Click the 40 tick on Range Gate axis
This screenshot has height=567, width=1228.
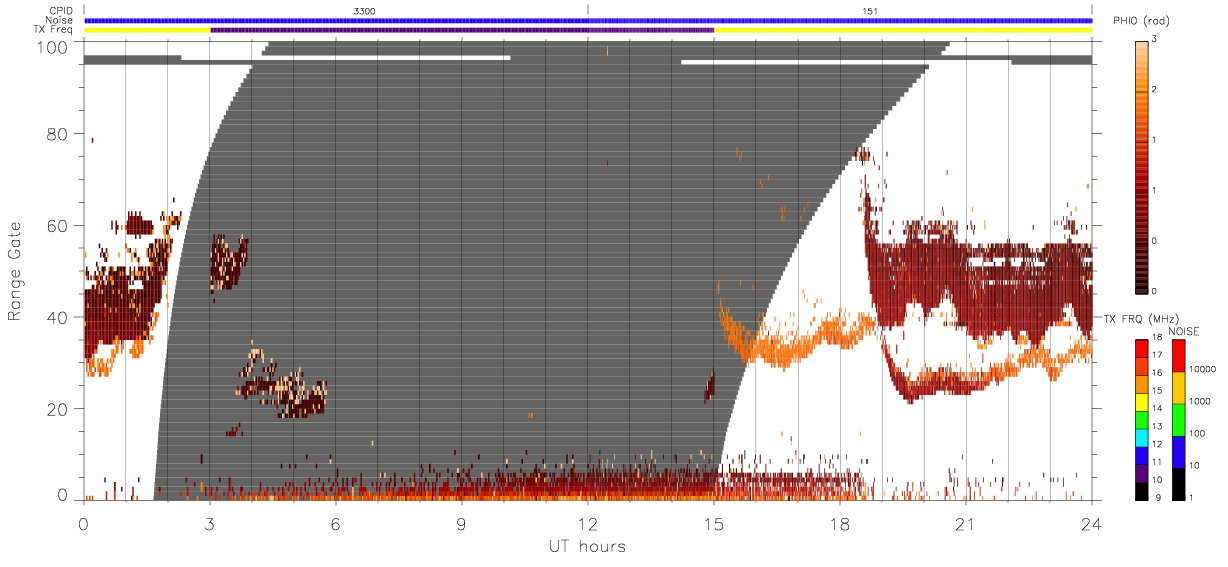click(59, 317)
